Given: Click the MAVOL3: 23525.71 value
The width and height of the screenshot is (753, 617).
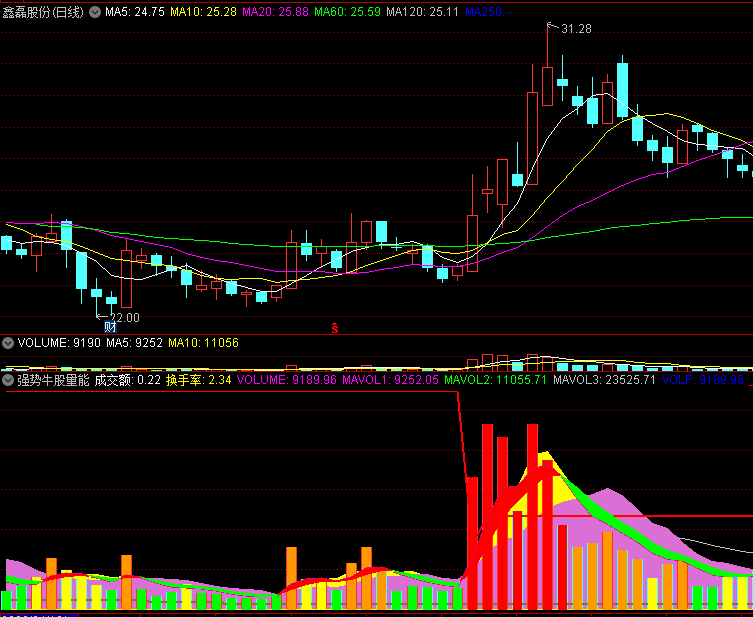Looking at the screenshot, I should coord(605,380).
